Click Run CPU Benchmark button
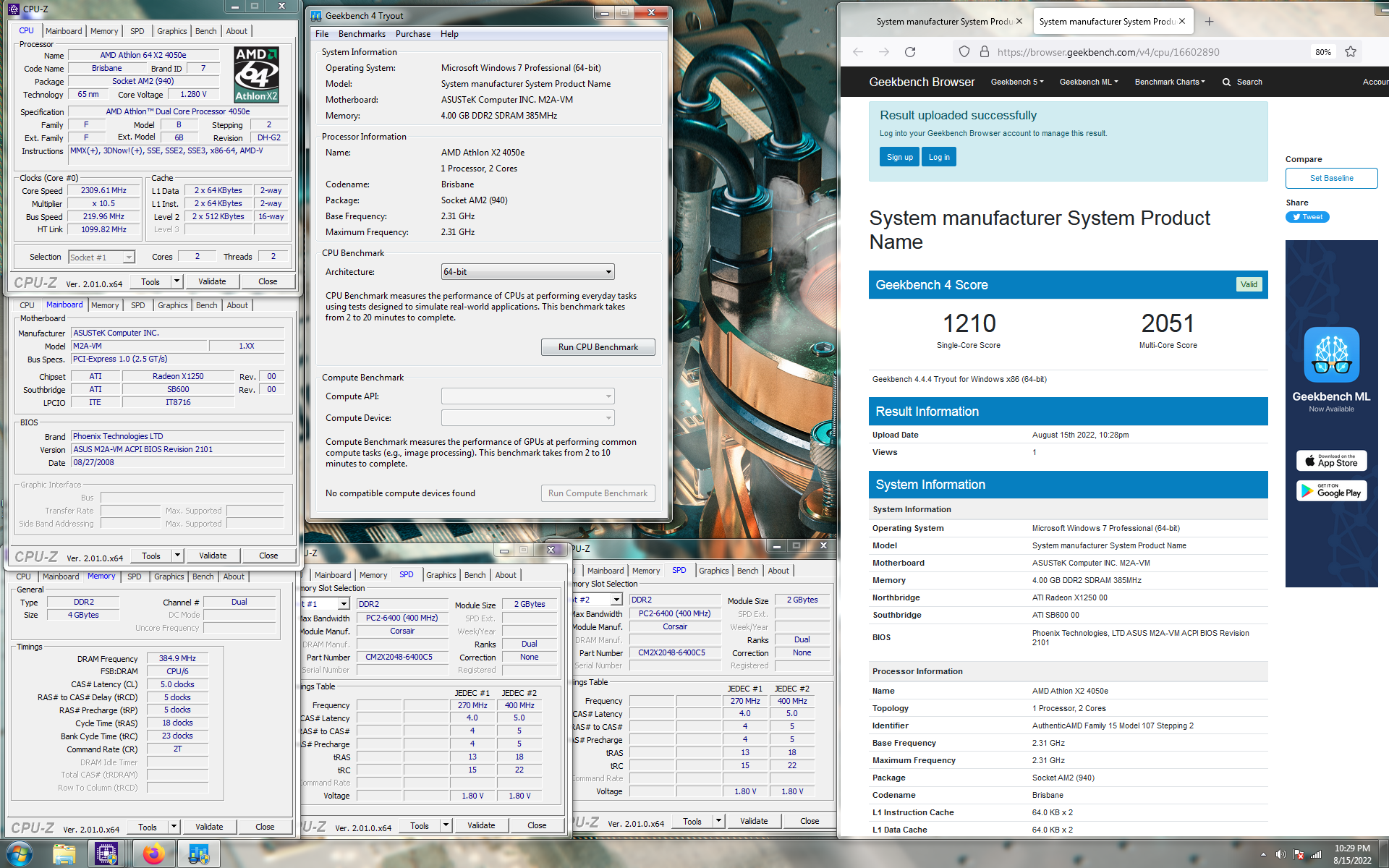 click(598, 347)
